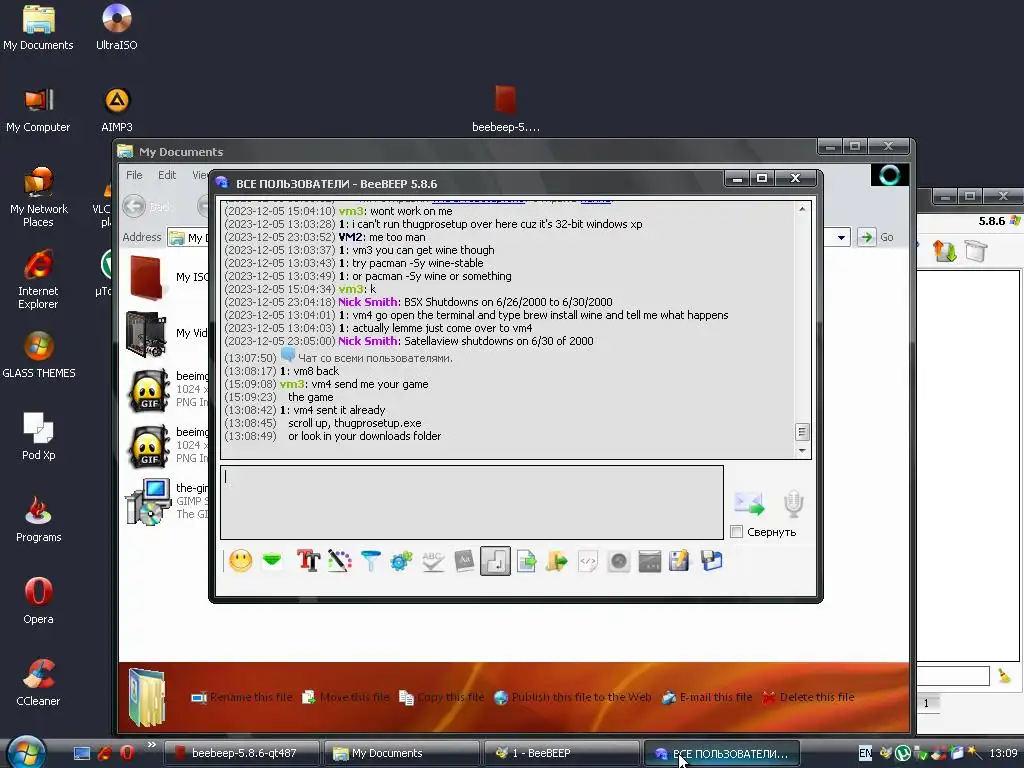Screen dimensions: 1024x768
Task: Click the gray window screenshot icon
Action: point(650,561)
